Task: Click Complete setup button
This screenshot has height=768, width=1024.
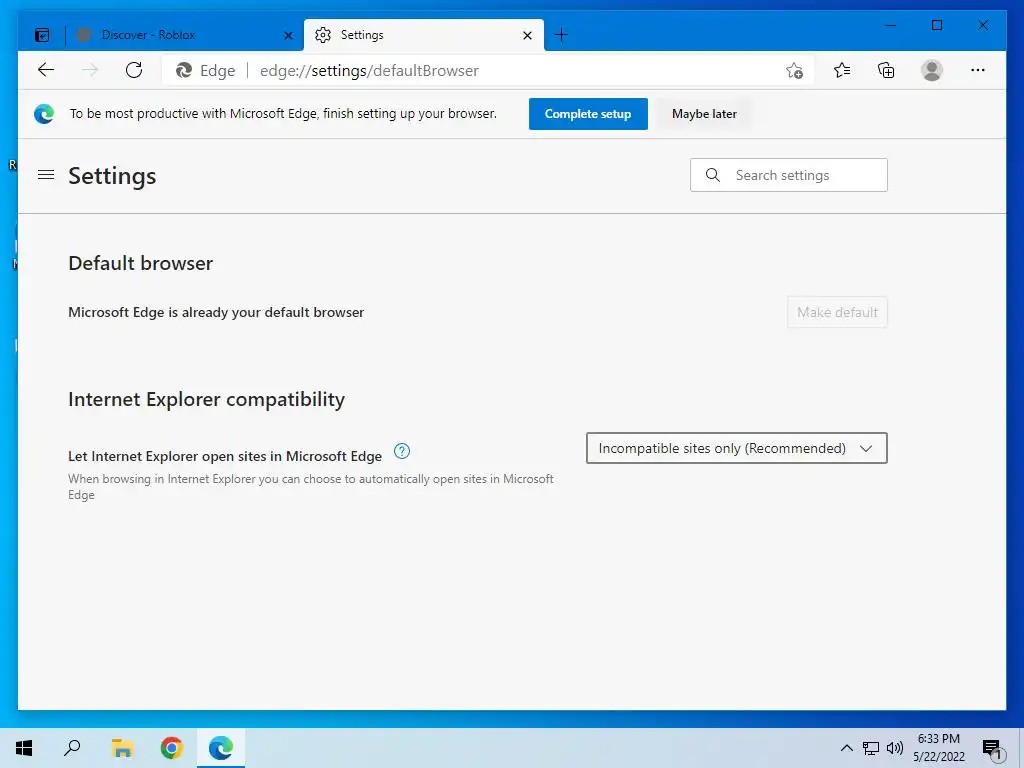Action: pos(588,114)
